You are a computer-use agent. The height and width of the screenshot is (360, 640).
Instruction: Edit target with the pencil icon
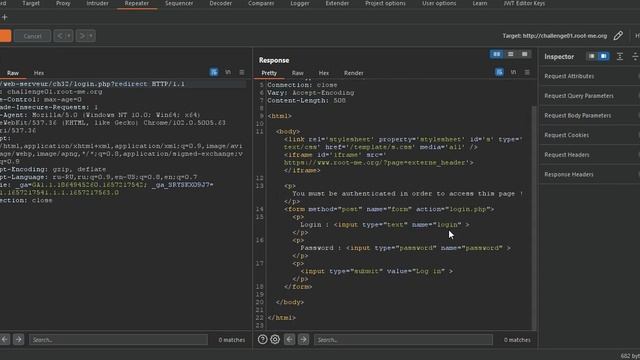(618, 36)
